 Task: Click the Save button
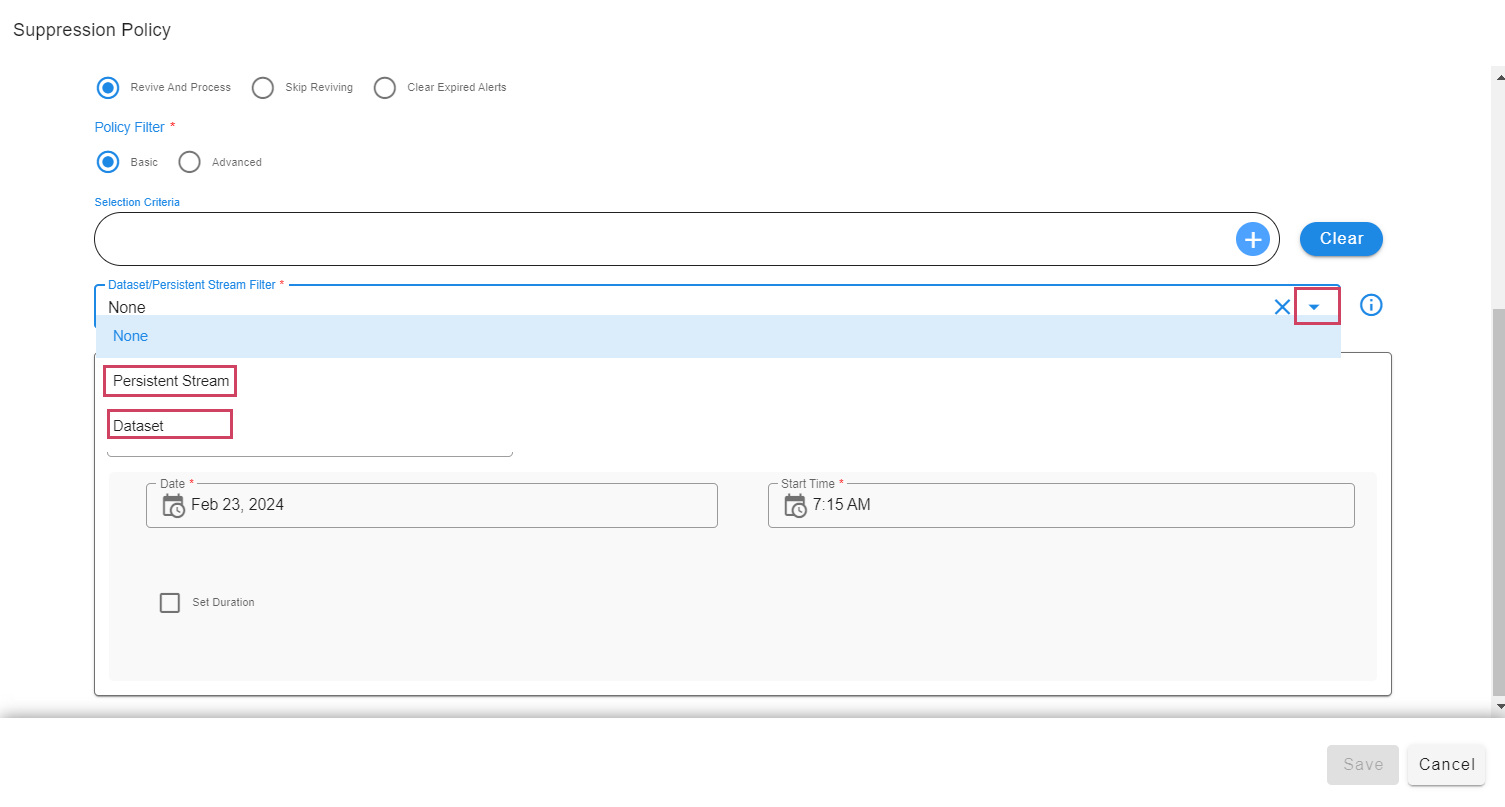point(1363,765)
